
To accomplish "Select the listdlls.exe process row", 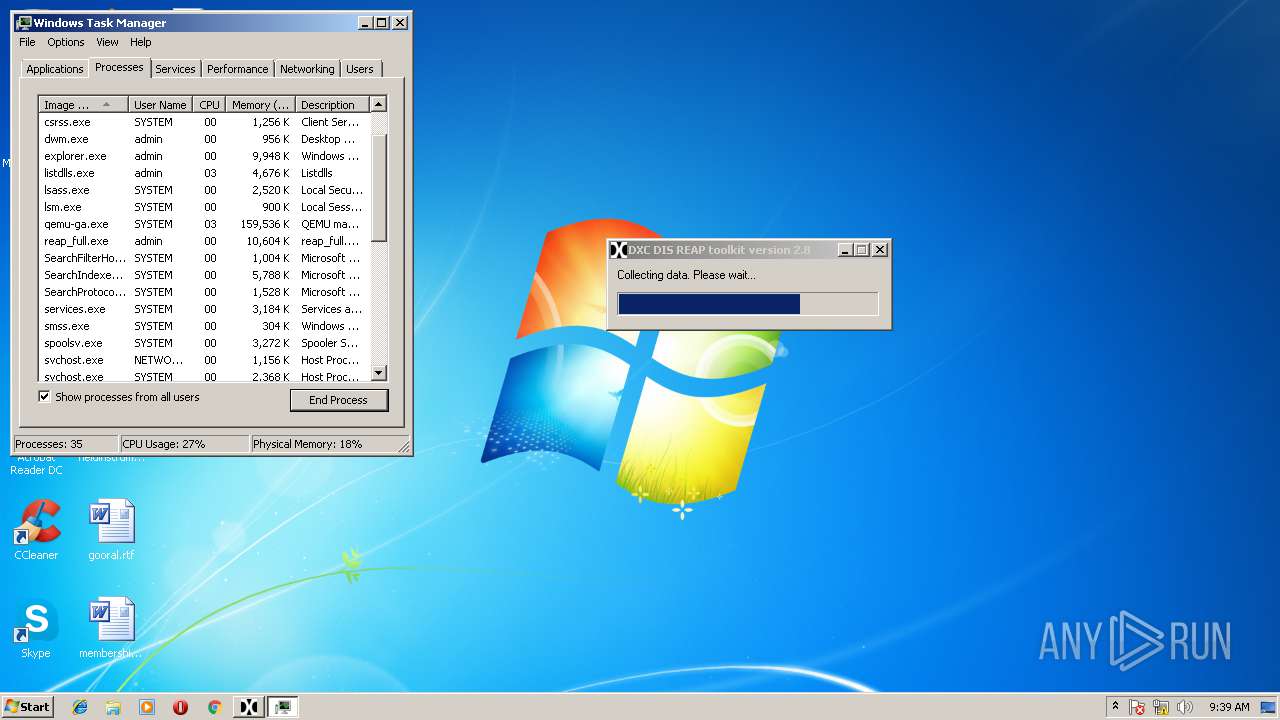I will pos(204,173).
